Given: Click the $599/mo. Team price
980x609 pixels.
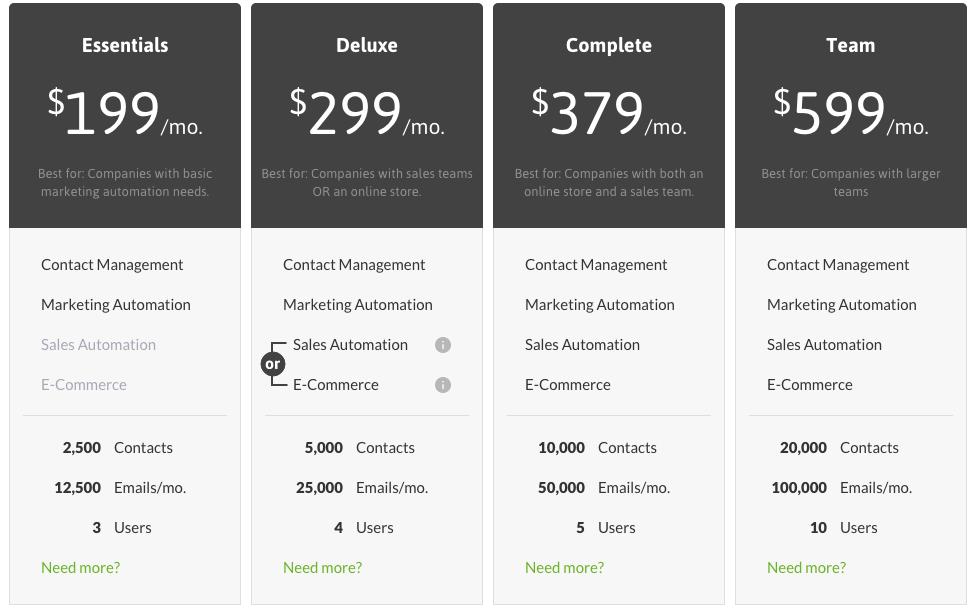Looking at the screenshot, I should pyautogui.click(x=851, y=113).
